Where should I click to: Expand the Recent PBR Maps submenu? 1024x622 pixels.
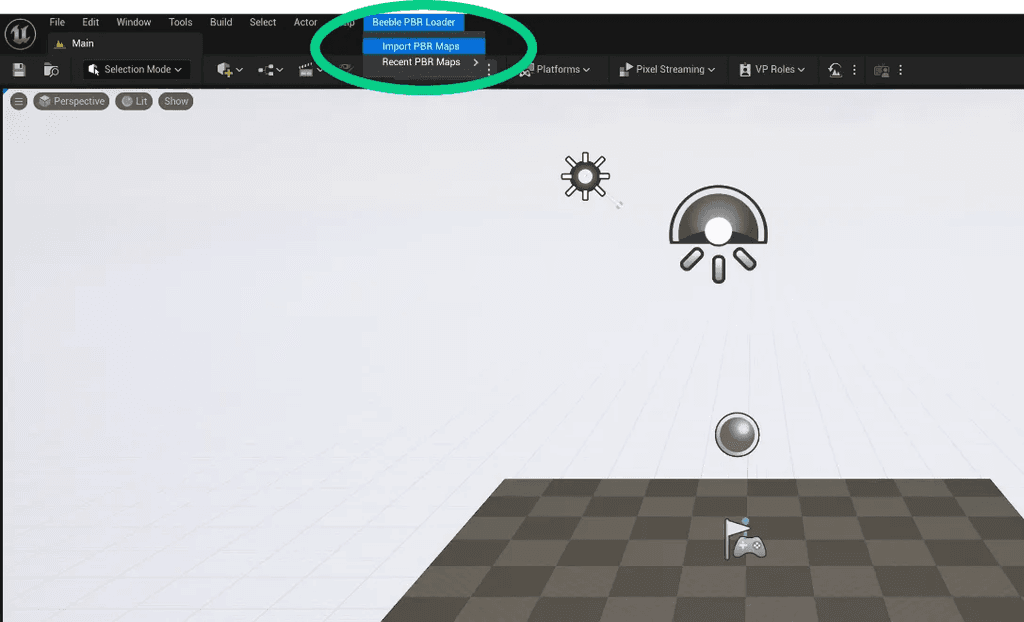click(423, 62)
